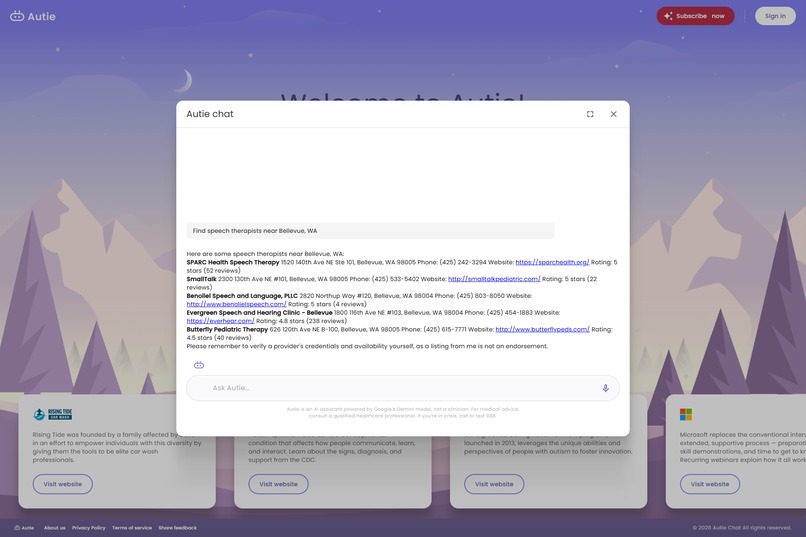Click the 'Butterfly Pediatric Therapy' name
Image resolution: width=806 pixels, height=537 pixels.
point(227,329)
